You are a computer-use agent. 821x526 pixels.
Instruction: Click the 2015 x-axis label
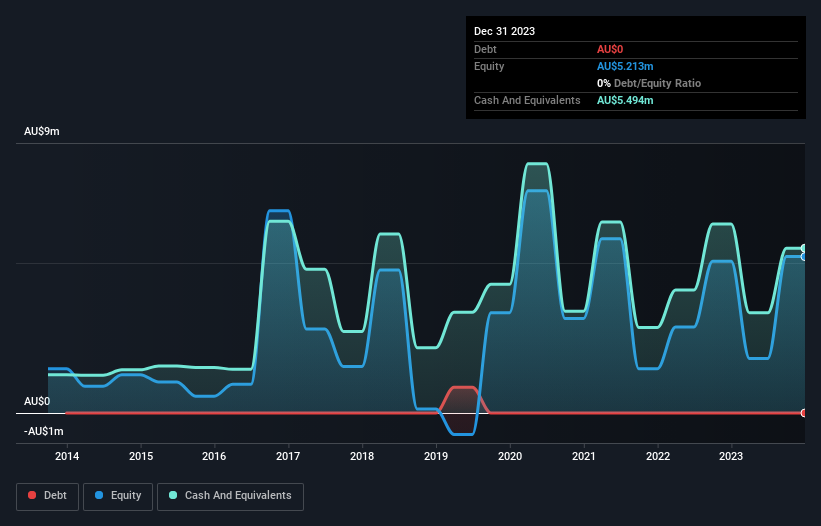pyautogui.click(x=141, y=456)
